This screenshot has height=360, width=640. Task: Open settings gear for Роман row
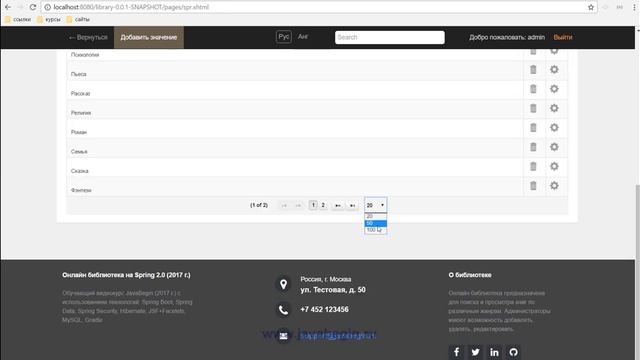pos(554,127)
